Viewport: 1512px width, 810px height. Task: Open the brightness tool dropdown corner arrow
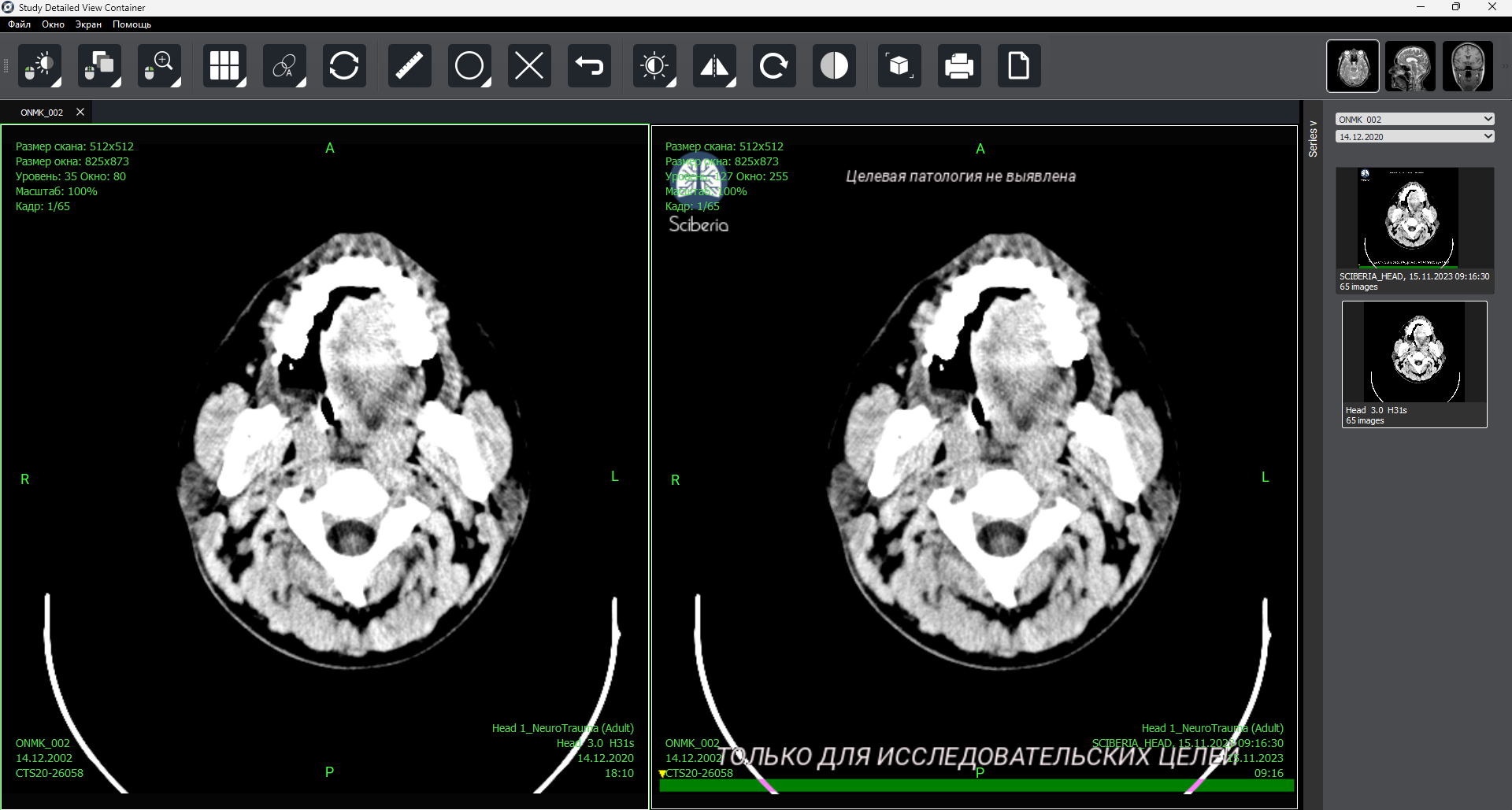pyautogui.click(x=671, y=82)
